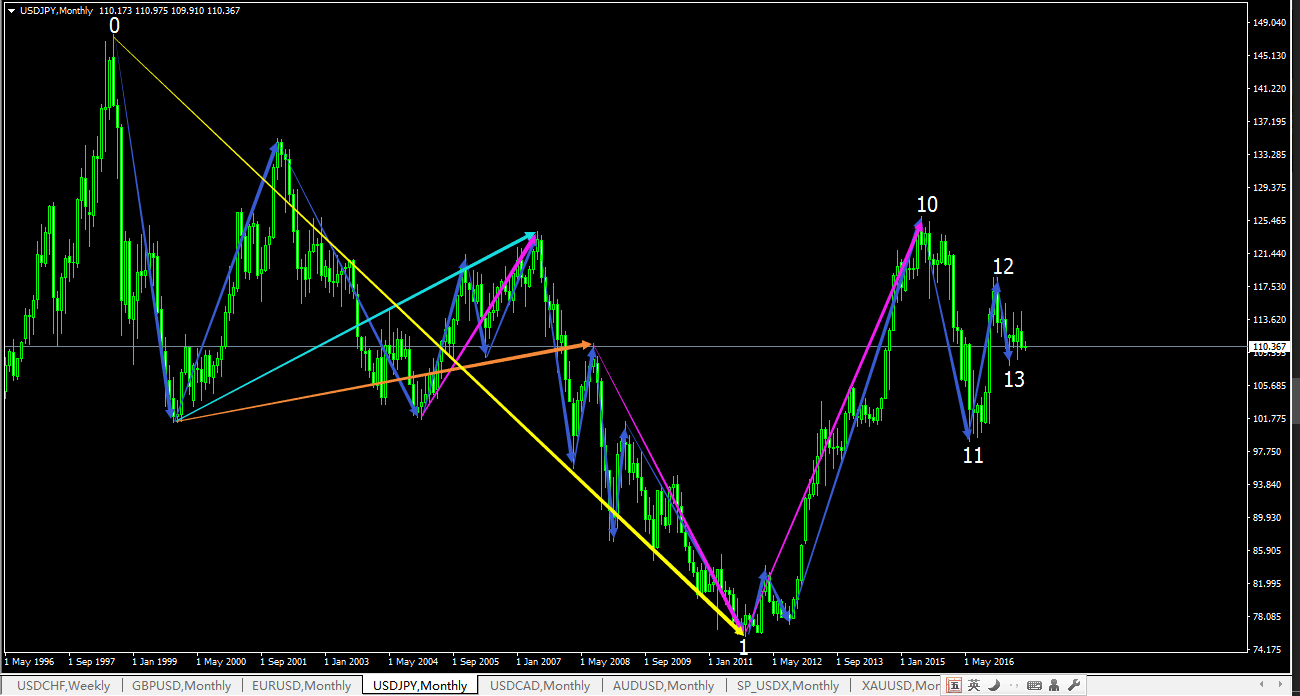Switch to the SP_USDX,Monthly tab

tap(787, 686)
